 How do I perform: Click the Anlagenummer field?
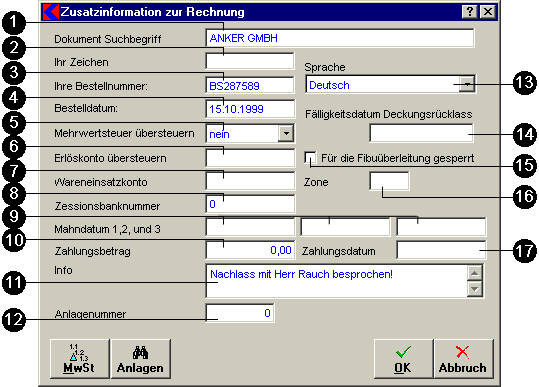pyautogui.click(x=240, y=313)
